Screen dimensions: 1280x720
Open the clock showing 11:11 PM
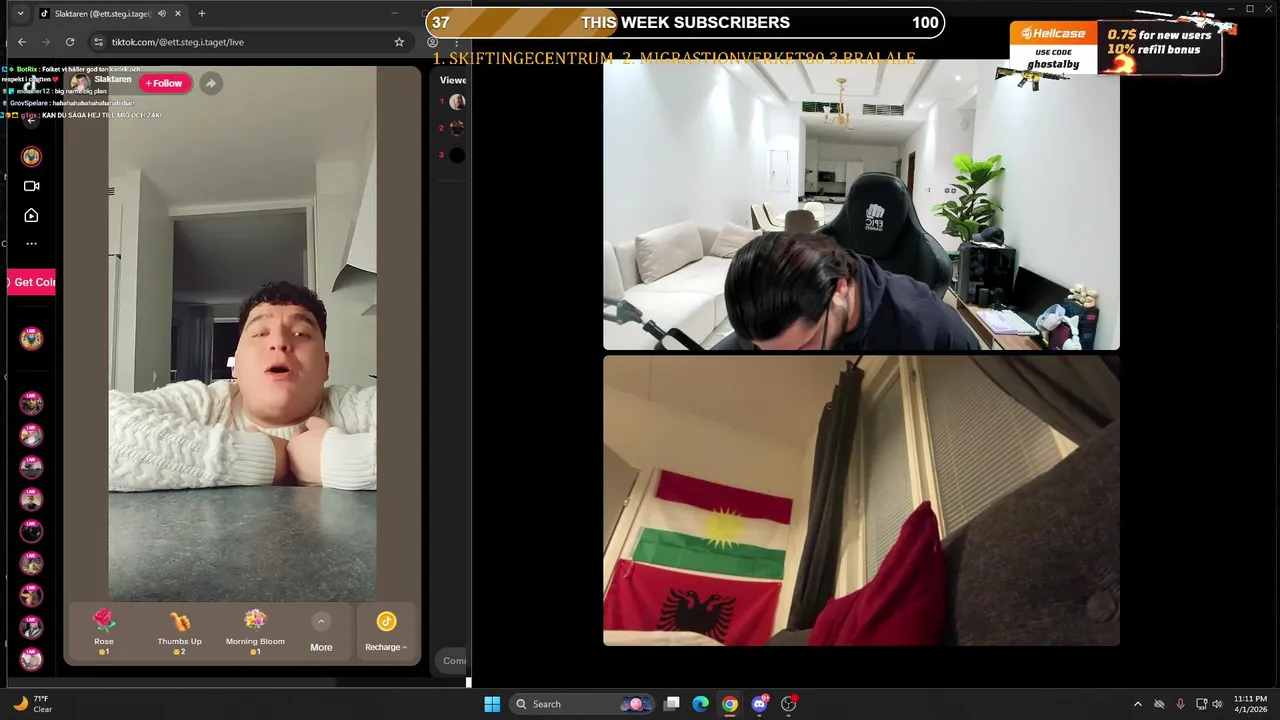click(1250, 704)
